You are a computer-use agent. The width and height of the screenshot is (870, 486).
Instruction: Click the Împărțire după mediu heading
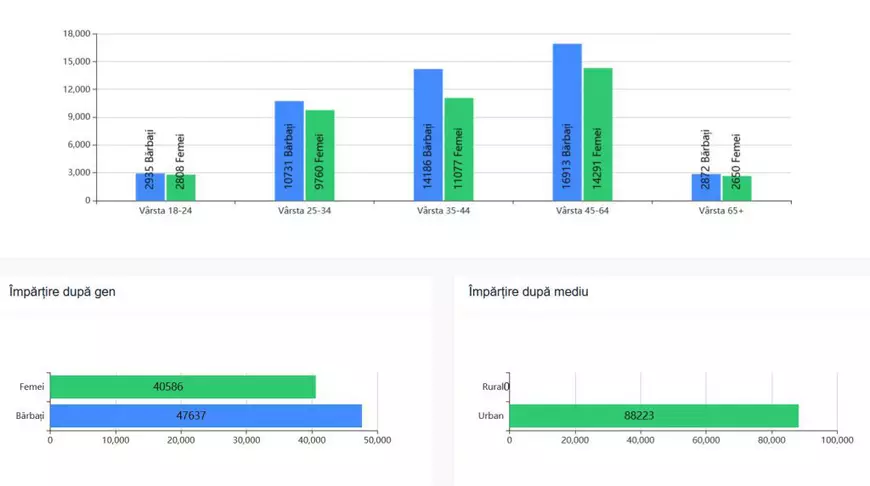click(528, 292)
